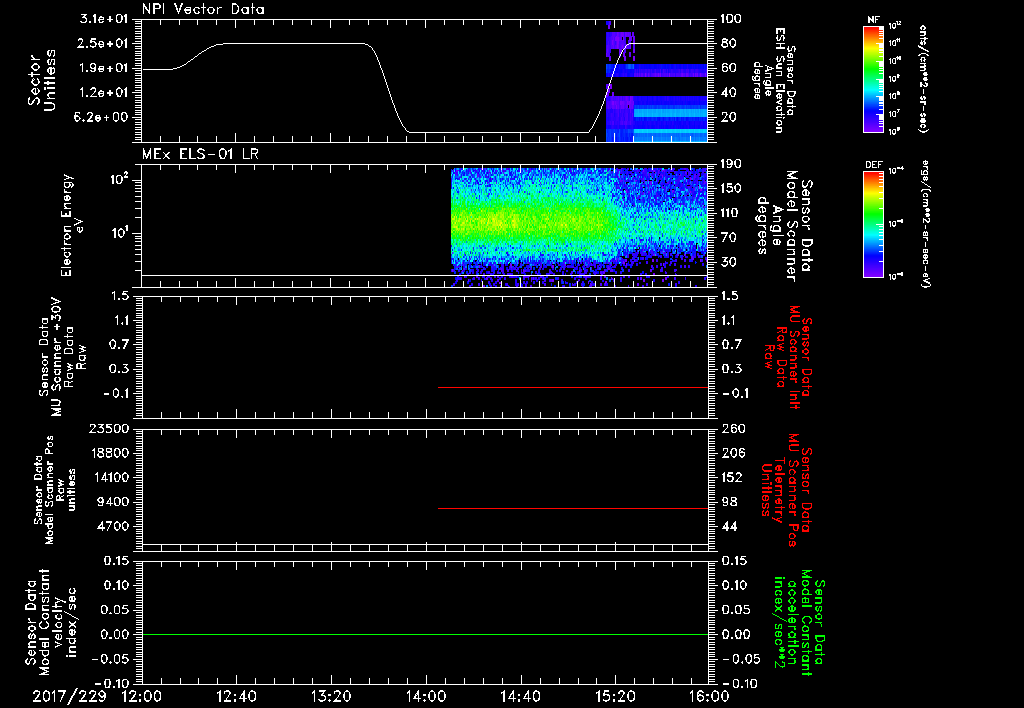Click the red 'MU Scanner Init' axis title

[787, 357]
